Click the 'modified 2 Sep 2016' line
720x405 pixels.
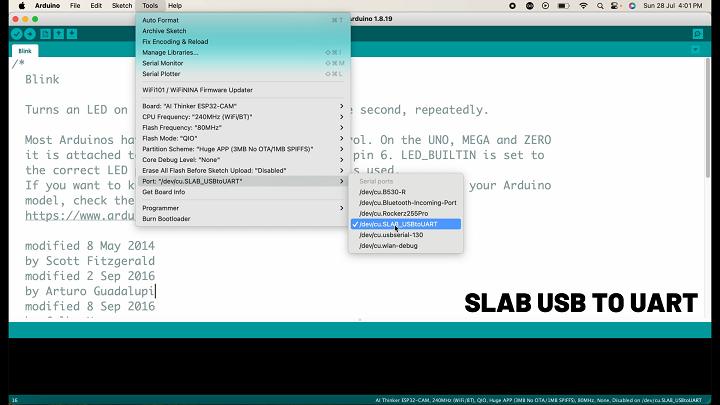click(90, 276)
